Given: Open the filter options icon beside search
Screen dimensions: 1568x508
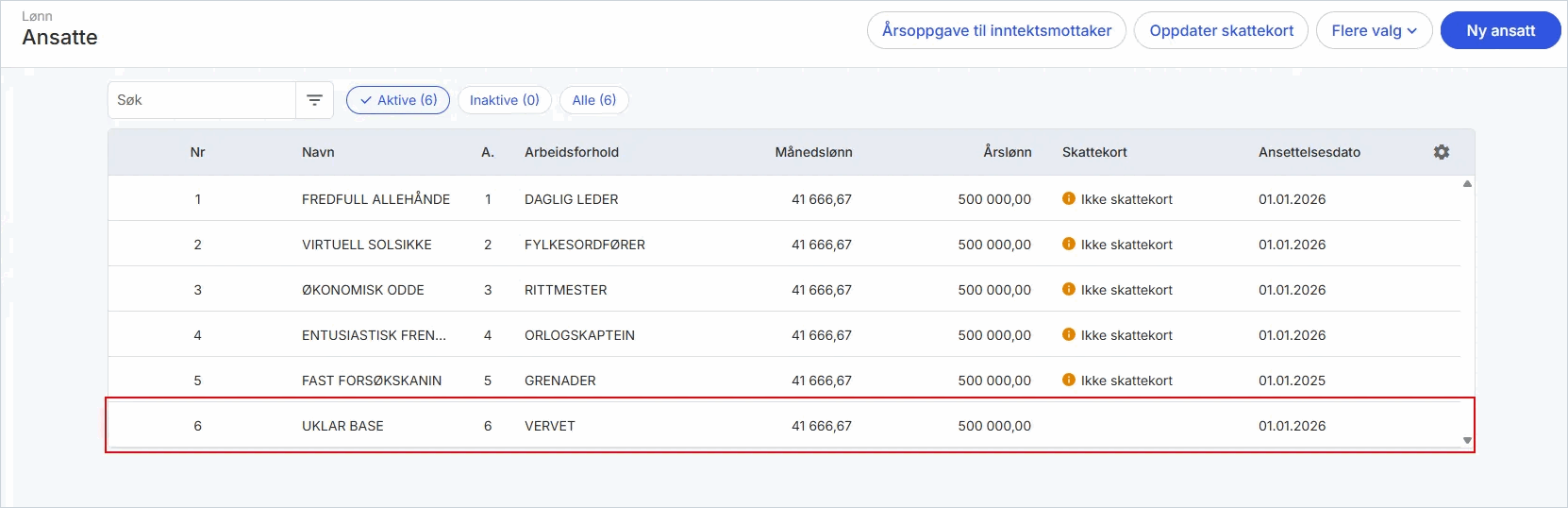Looking at the screenshot, I should point(315,100).
